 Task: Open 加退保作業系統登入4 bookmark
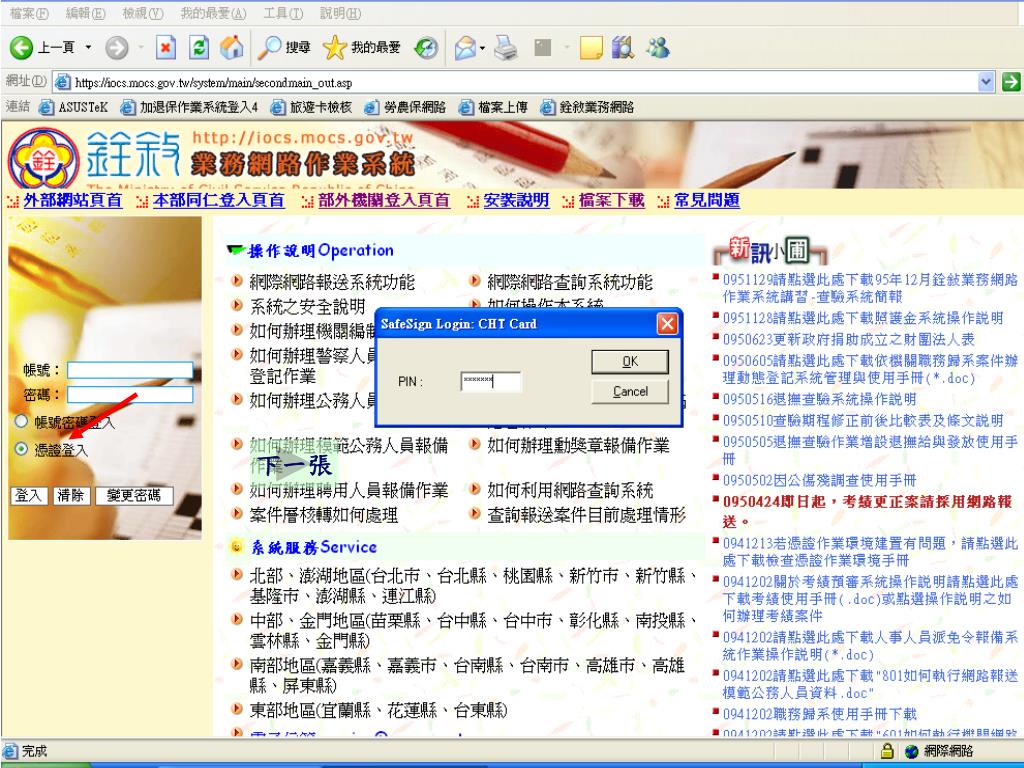[190, 107]
